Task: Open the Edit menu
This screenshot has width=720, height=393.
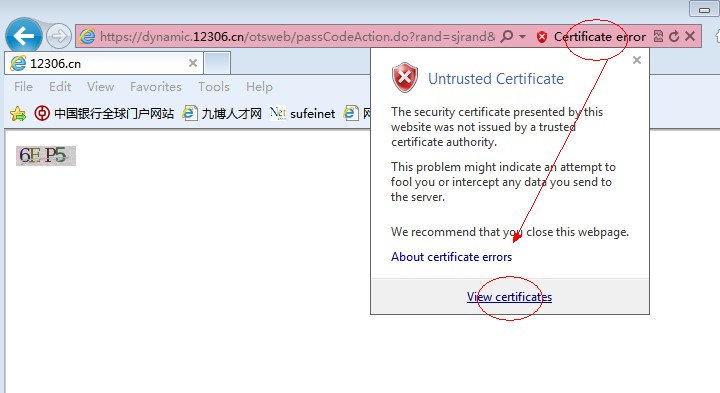Action: click(60, 87)
